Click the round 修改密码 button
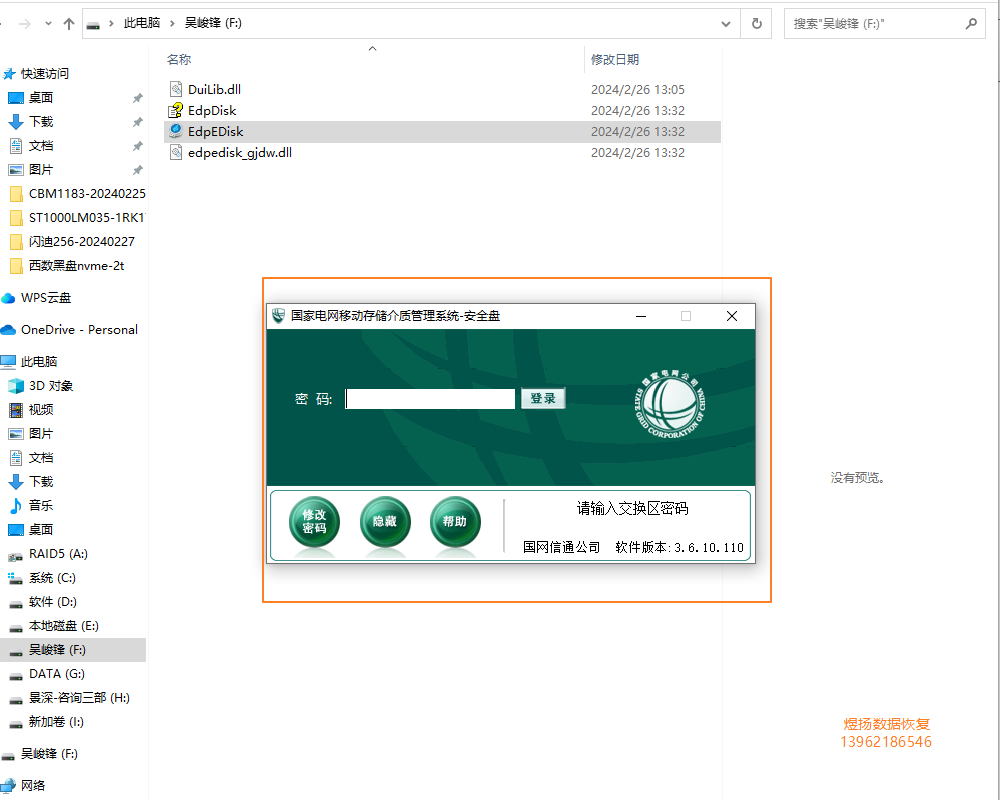Viewport: 1000px width, 800px height. pos(314,522)
